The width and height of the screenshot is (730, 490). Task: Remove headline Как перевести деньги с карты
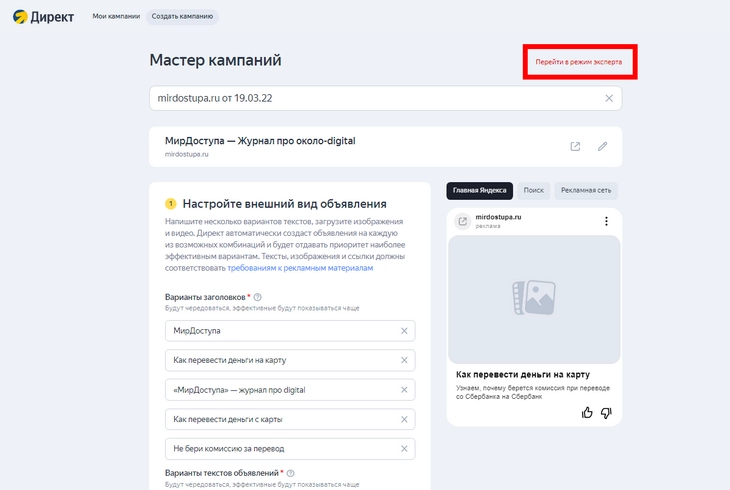[404, 419]
